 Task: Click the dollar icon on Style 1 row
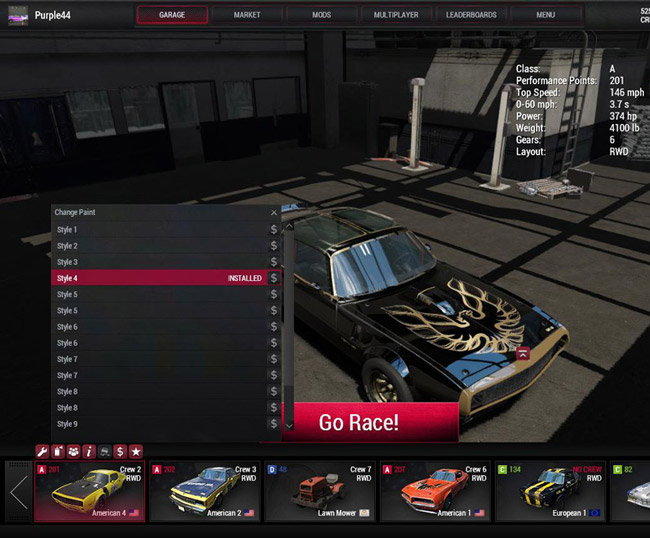[274, 230]
